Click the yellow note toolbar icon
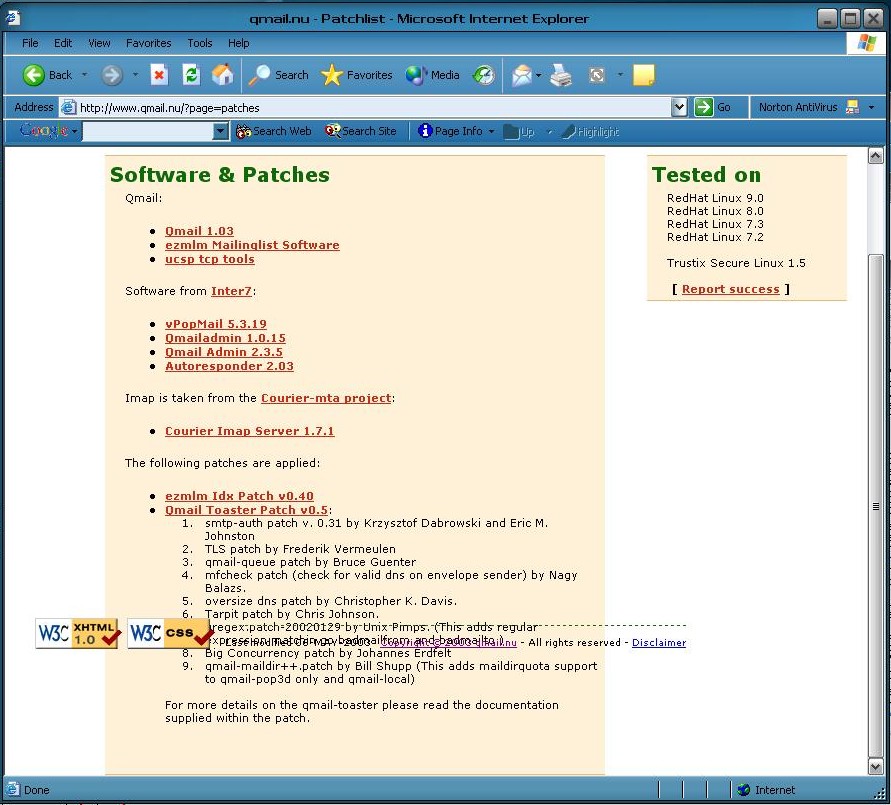The width and height of the screenshot is (891, 805). tap(643, 75)
